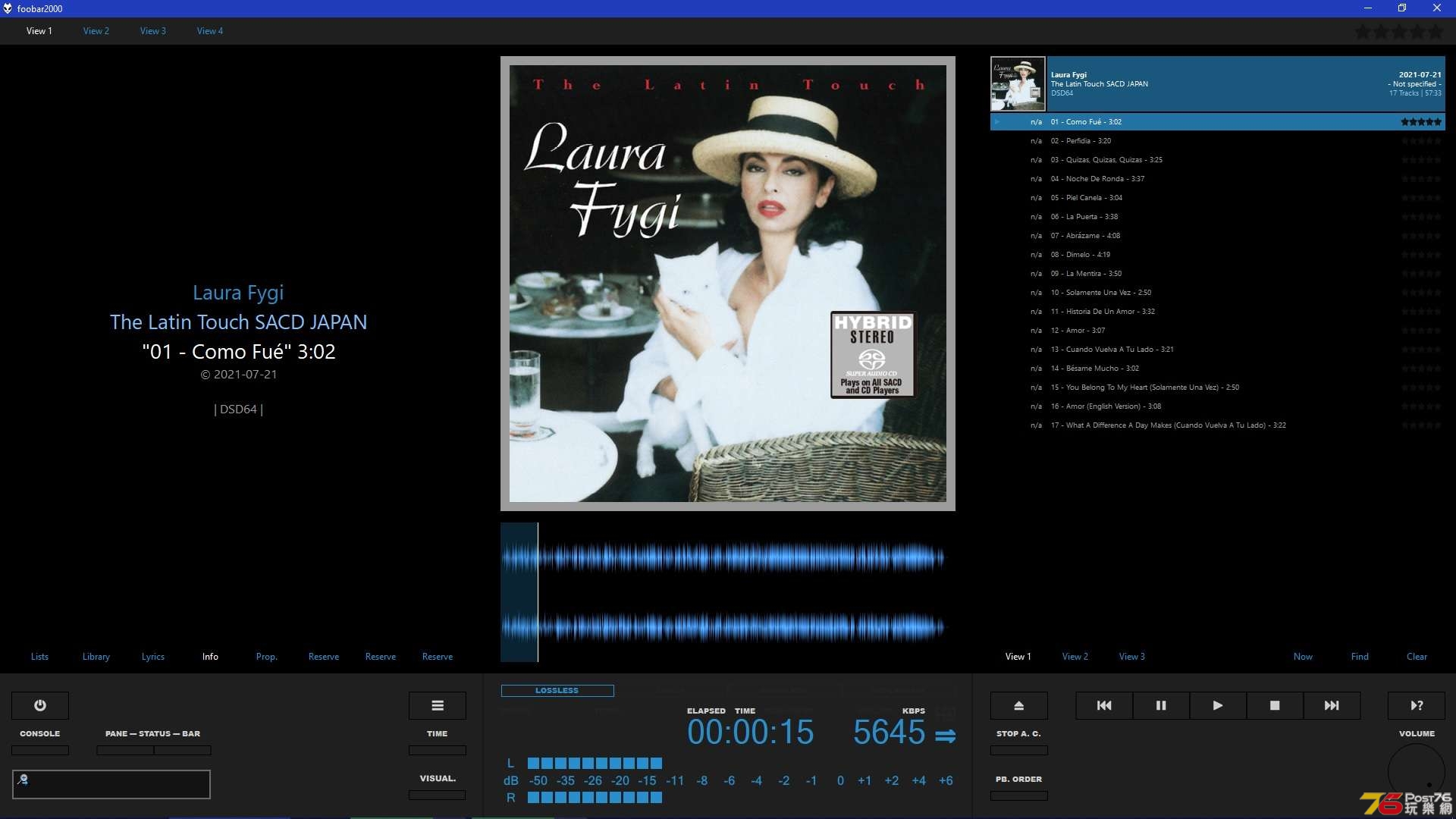
Task: Toggle the VISUAL. switch
Action: pyautogui.click(x=438, y=795)
